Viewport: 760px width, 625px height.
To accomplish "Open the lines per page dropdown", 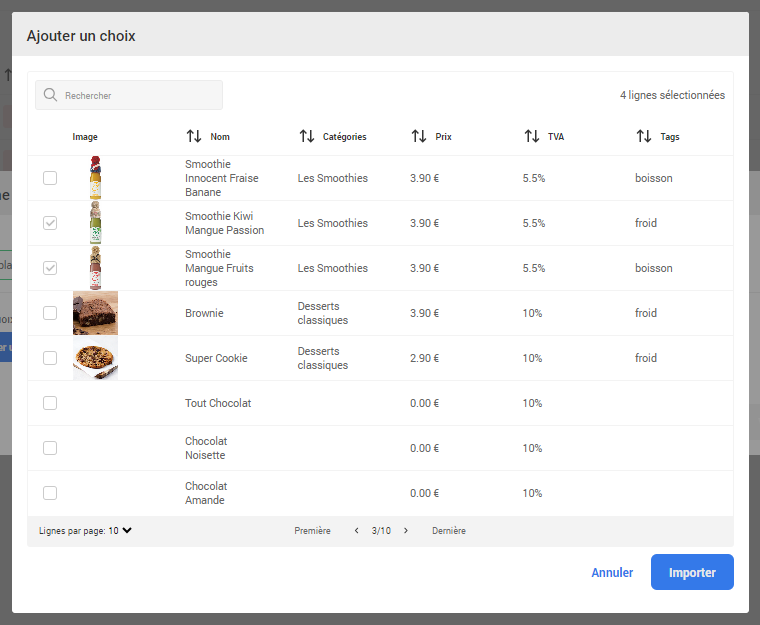I will 126,531.
